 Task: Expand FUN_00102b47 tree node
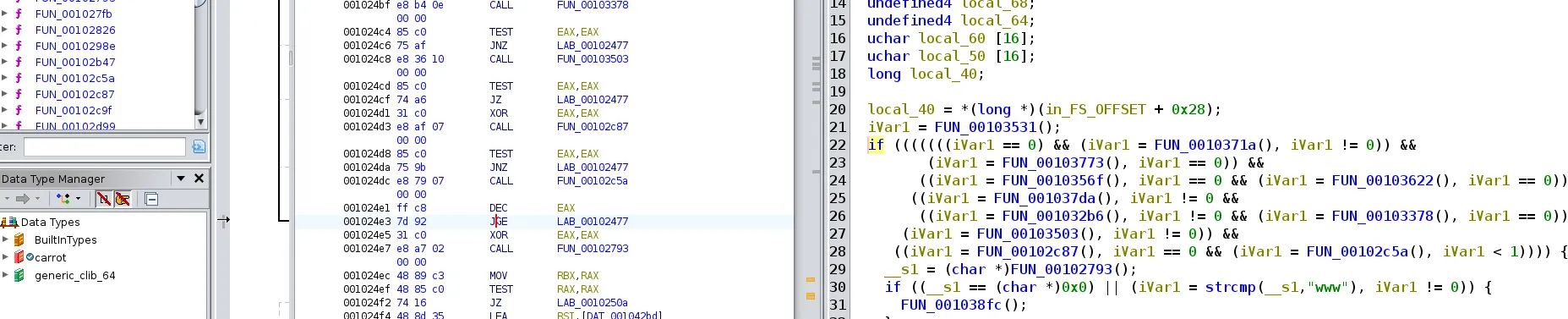5,62
